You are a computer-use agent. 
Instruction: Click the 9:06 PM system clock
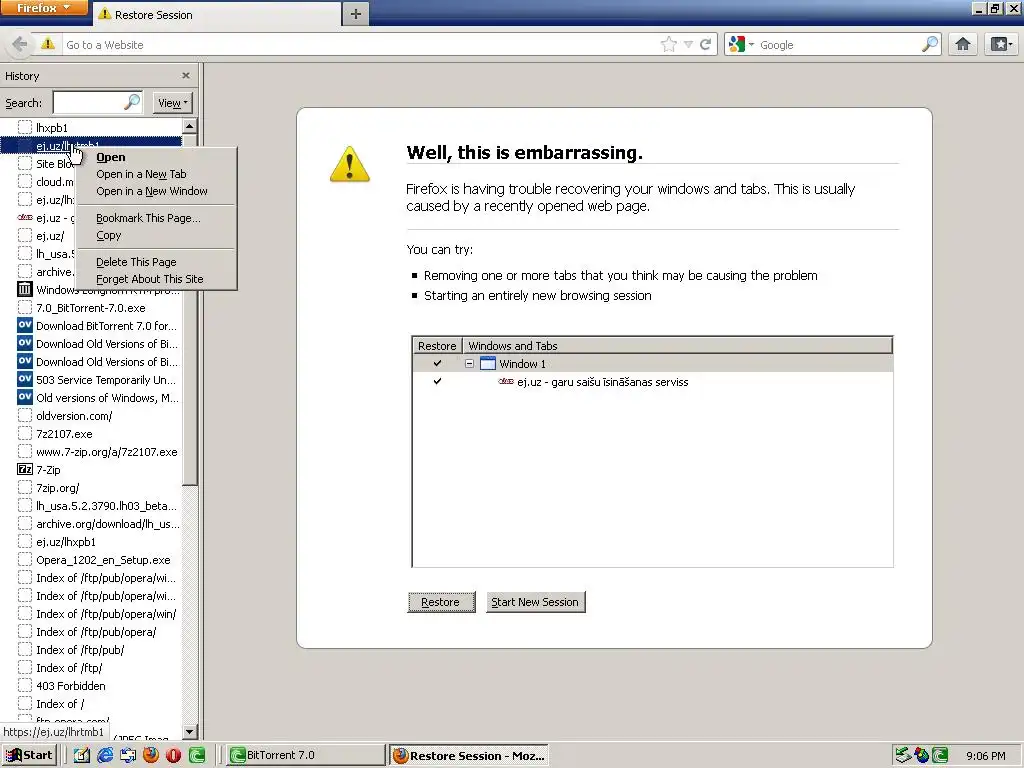coord(985,756)
